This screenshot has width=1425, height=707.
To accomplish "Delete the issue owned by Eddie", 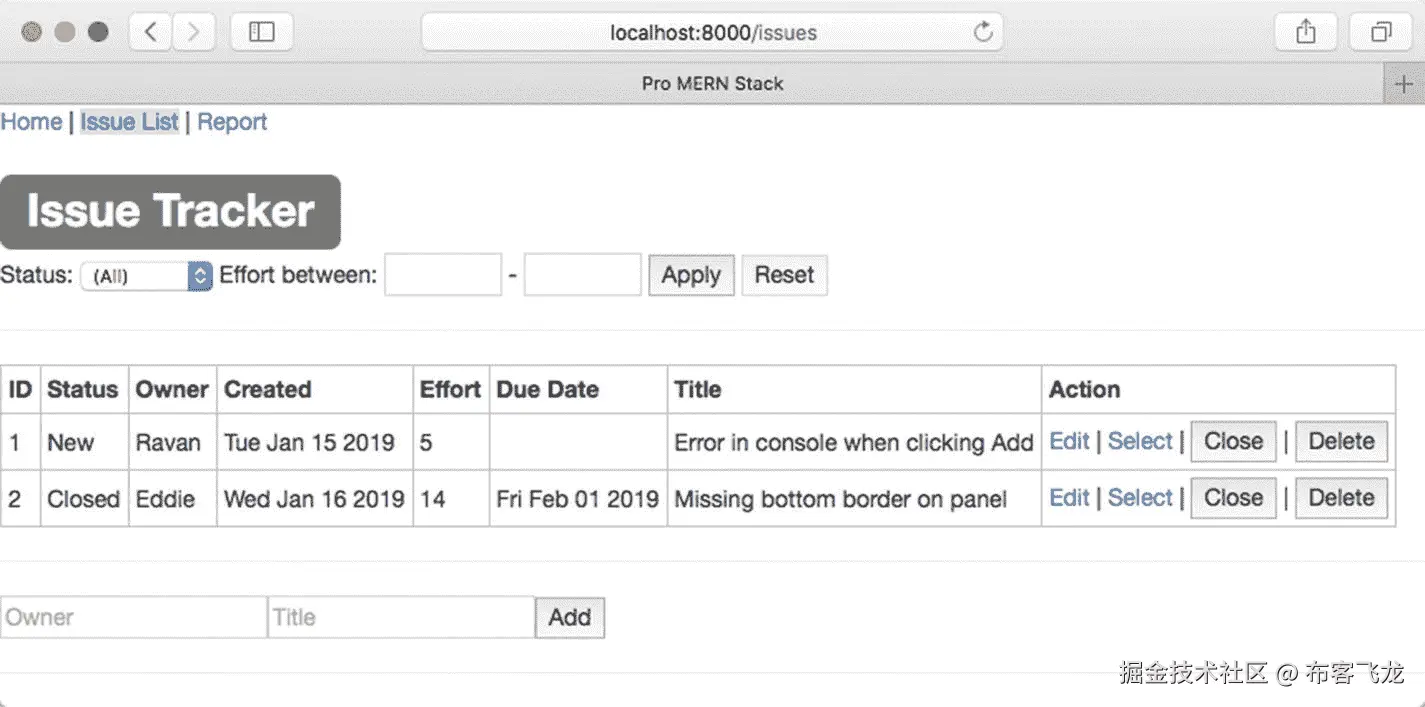I will pos(1341,498).
